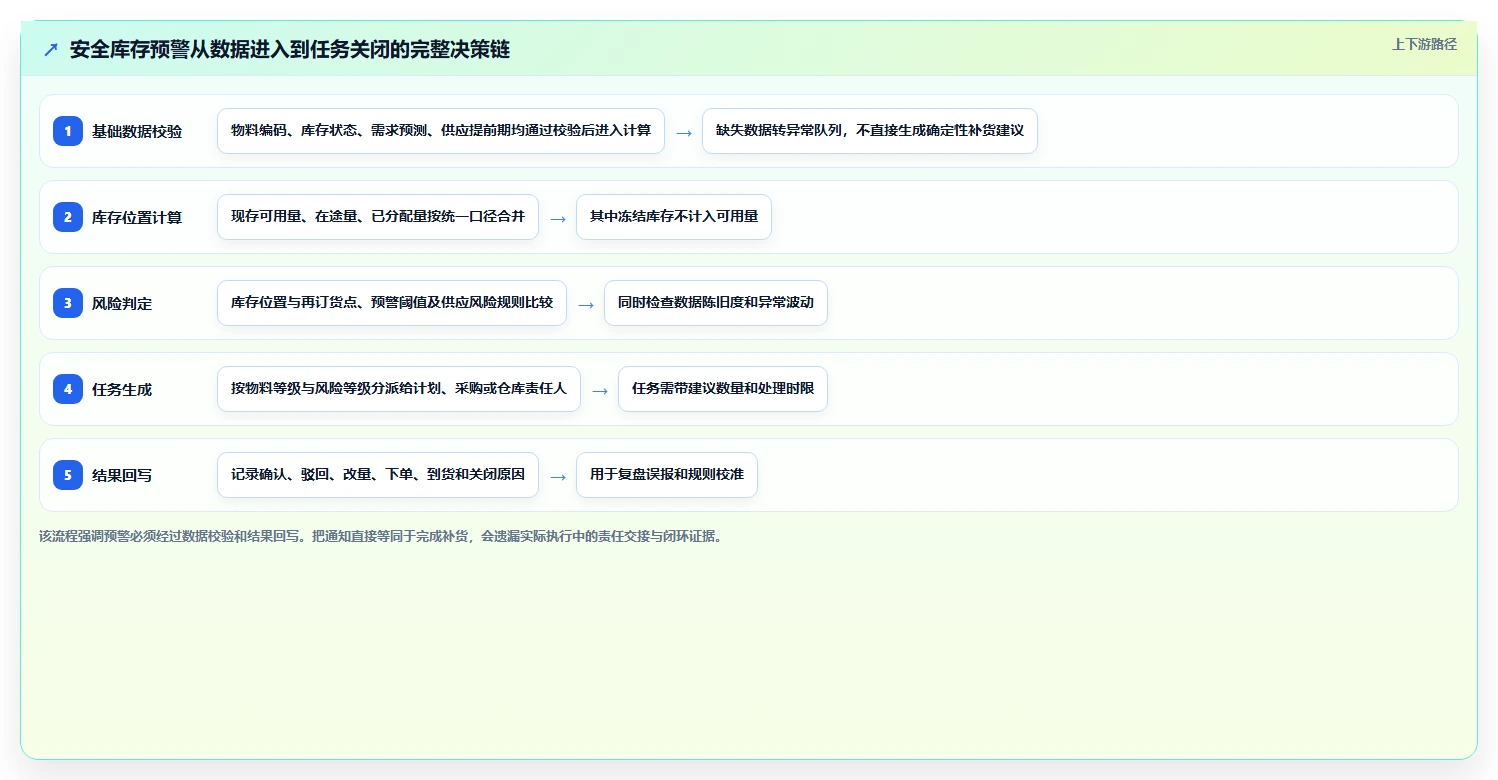Viewport: 1498px width, 780px height.
Task: Click the box 用于复盘误报和规则校准
Action: (667, 475)
